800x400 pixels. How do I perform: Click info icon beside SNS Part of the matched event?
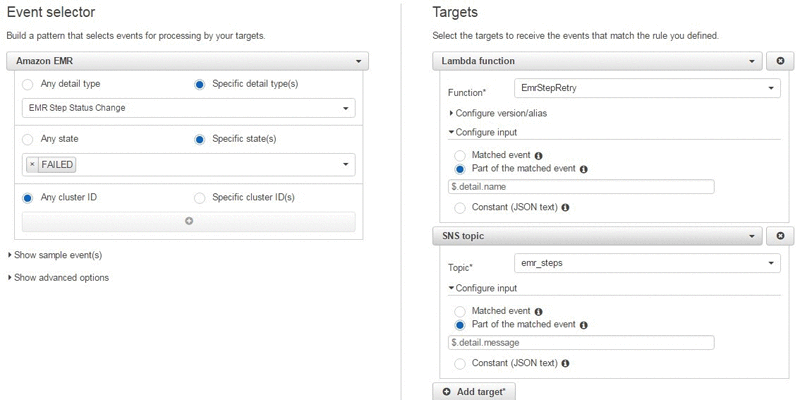(584, 325)
